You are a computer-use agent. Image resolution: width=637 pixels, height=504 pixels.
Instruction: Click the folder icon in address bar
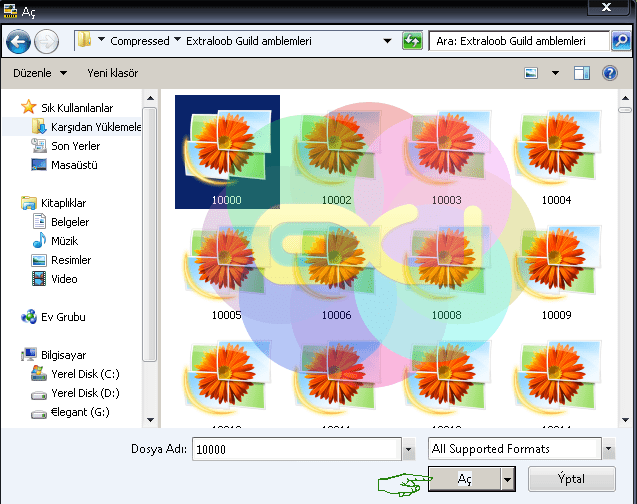click(x=84, y=40)
